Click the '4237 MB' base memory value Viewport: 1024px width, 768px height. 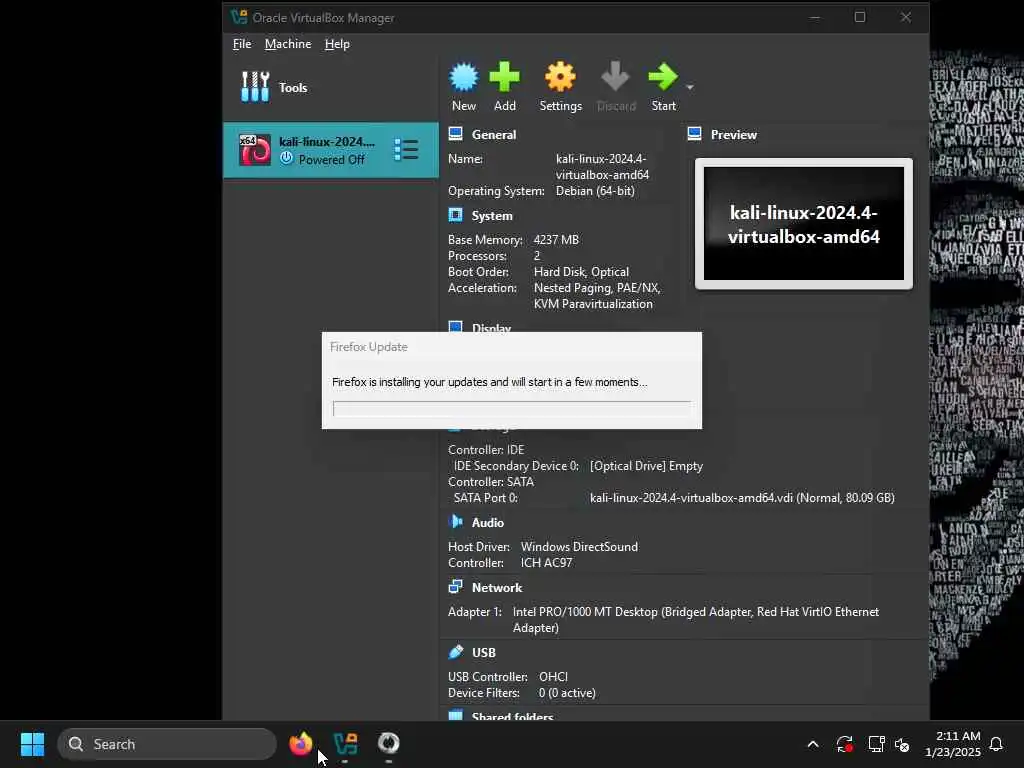[556, 240]
